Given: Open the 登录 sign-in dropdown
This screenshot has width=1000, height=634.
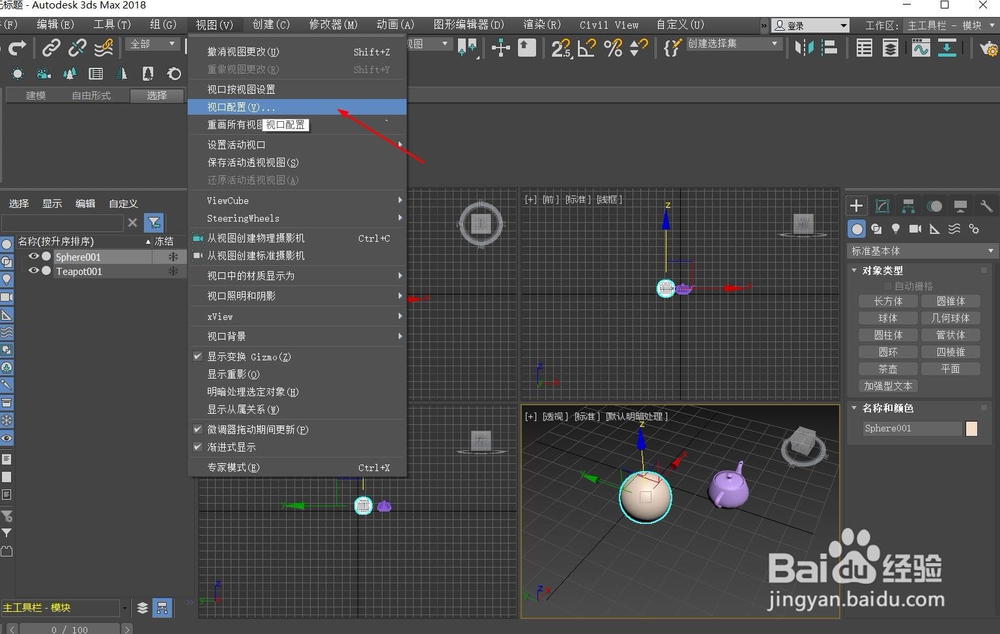Looking at the screenshot, I should (811, 26).
